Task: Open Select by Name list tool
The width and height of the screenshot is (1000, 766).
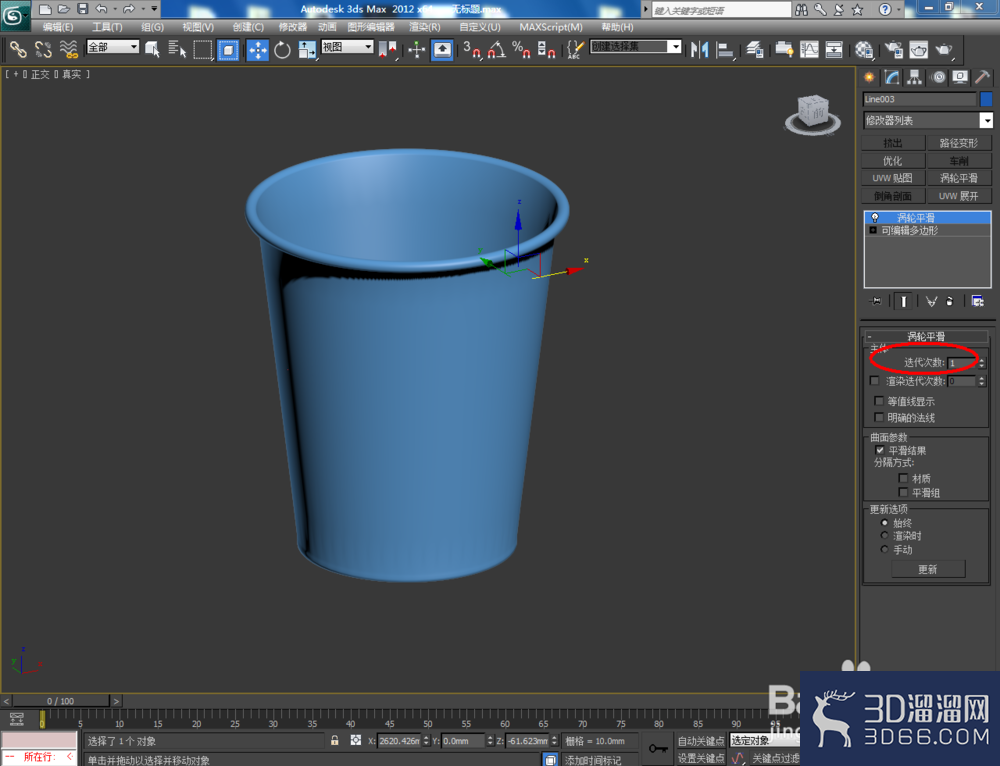Action: point(177,49)
